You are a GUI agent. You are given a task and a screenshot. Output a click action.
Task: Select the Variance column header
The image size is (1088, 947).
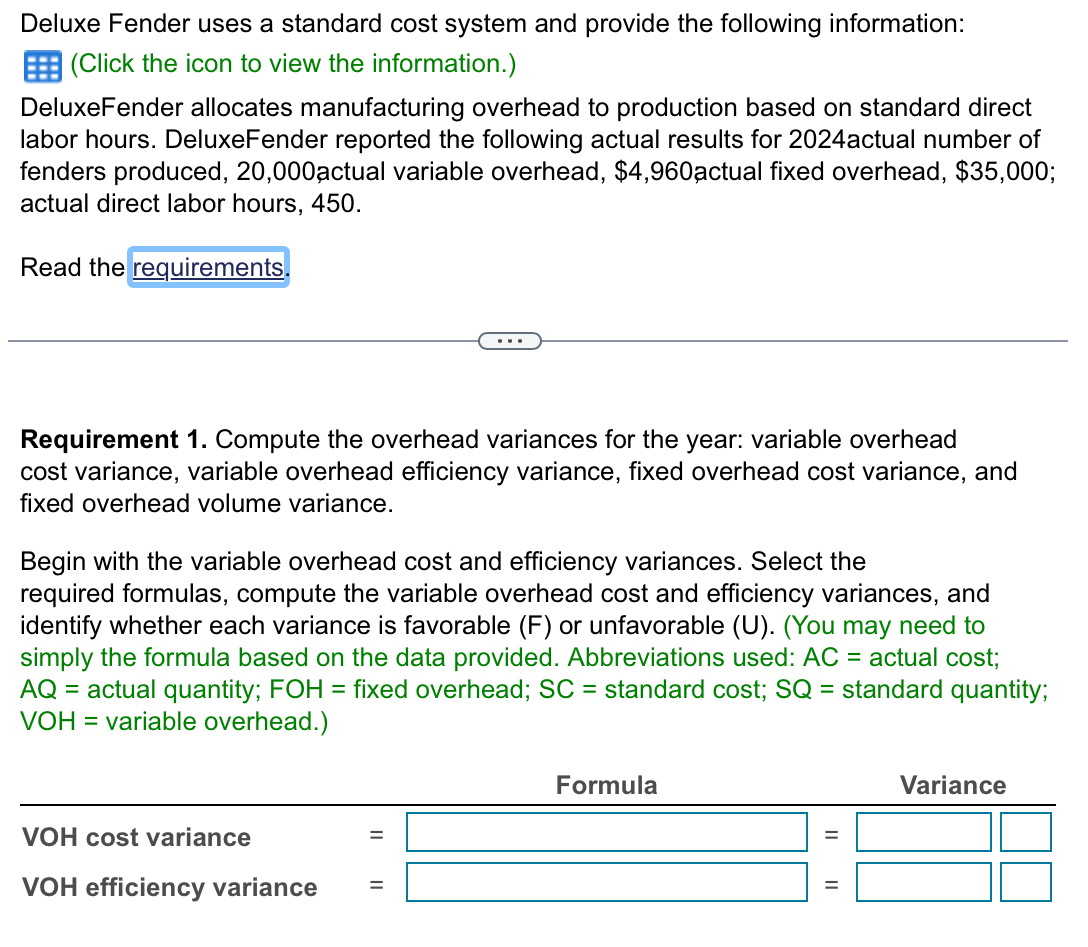(x=952, y=786)
